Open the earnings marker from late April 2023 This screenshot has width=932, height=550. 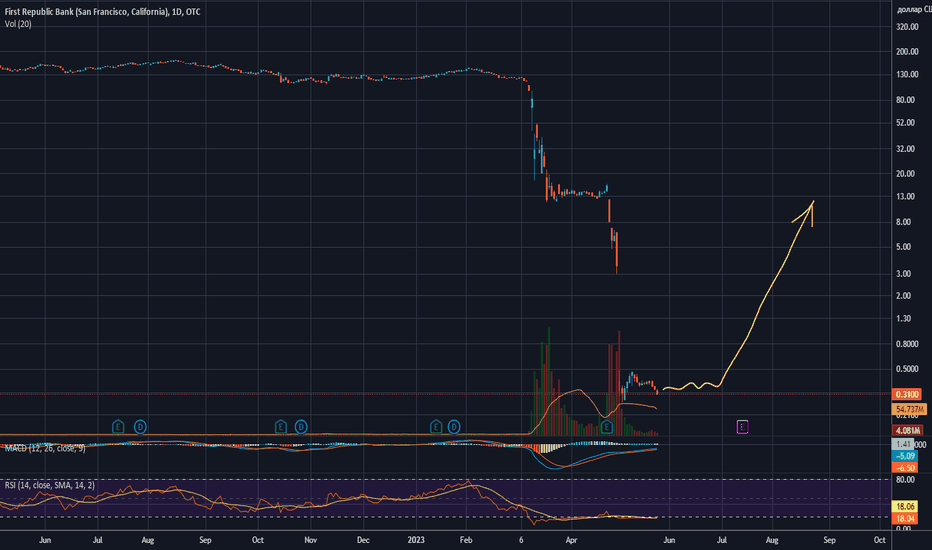pos(606,426)
